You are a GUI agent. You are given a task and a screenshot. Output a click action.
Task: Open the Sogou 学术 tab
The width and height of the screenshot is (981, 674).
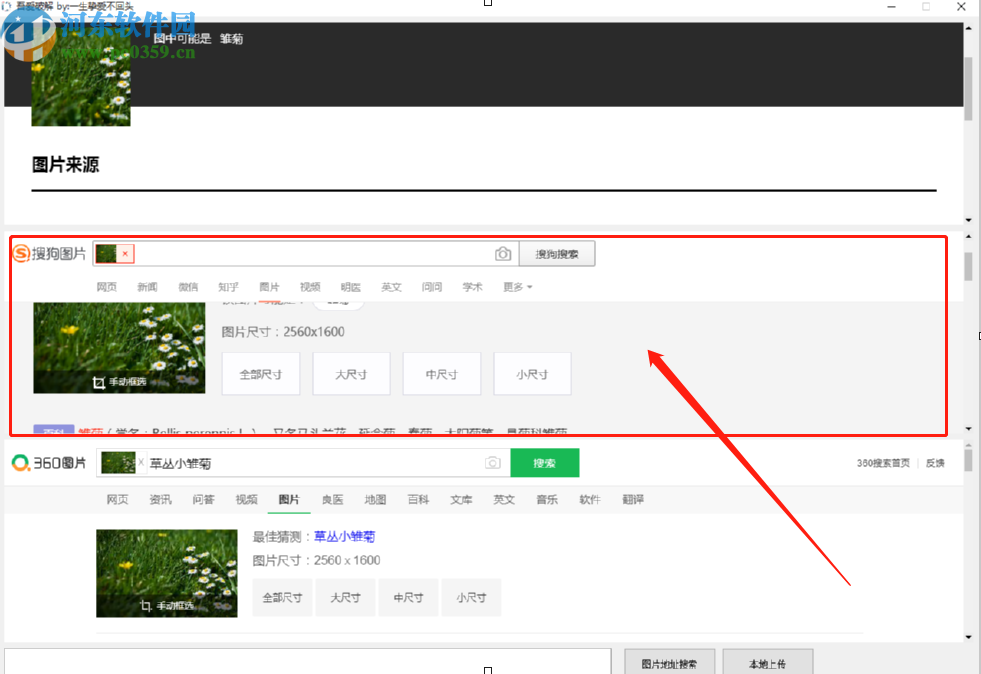[x=472, y=287]
